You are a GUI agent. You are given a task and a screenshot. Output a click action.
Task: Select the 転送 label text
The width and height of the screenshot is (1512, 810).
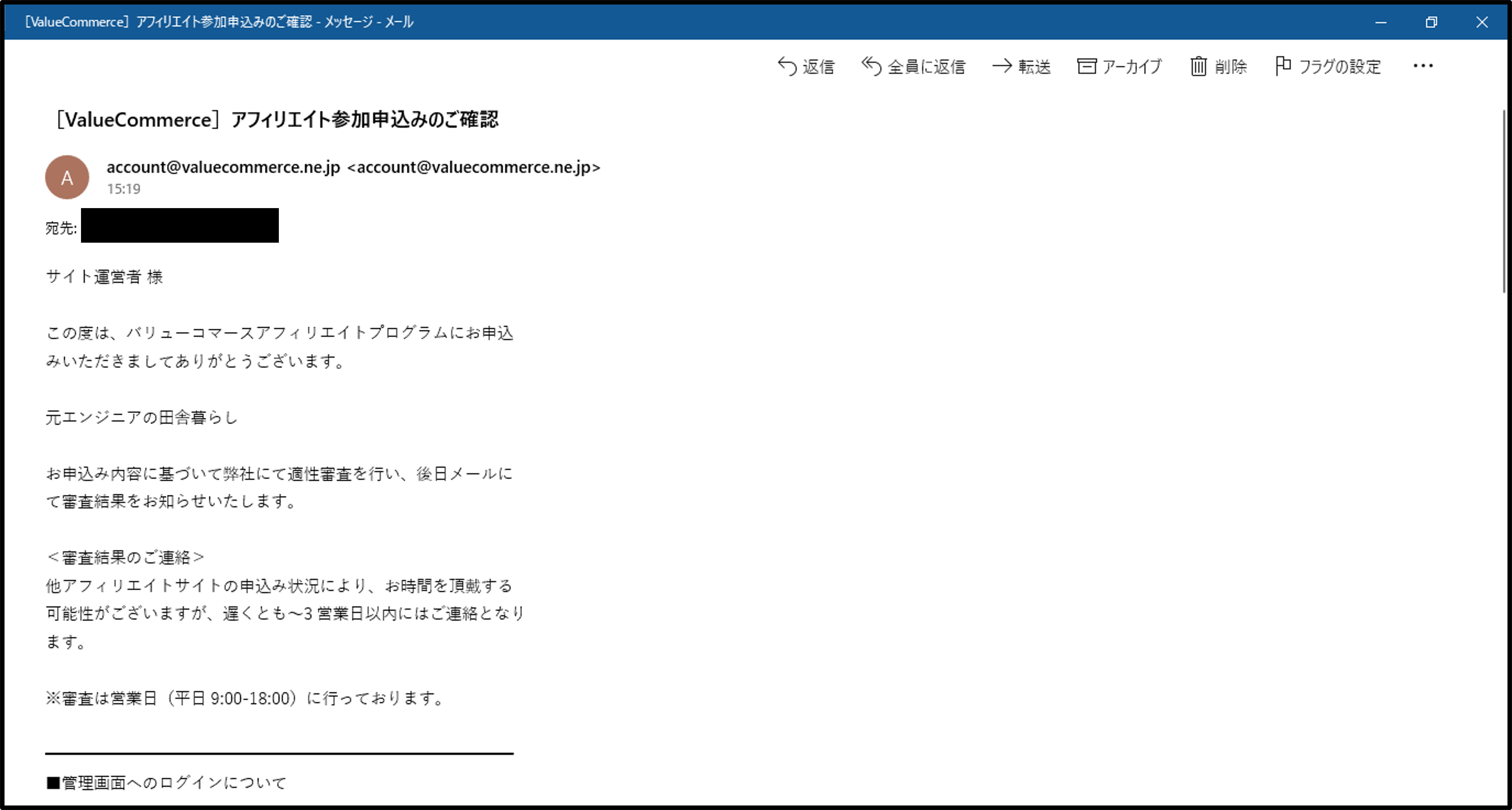coord(1034,67)
